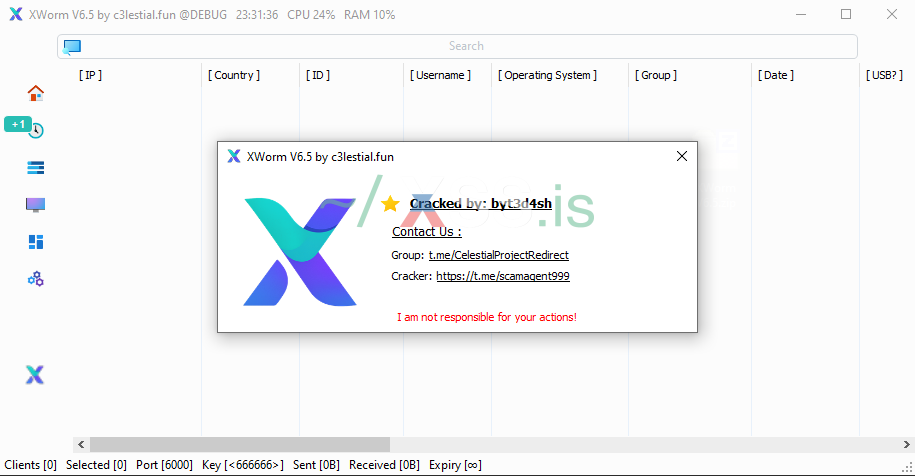Click the XWorm icon in main title bar

[16, 15]
